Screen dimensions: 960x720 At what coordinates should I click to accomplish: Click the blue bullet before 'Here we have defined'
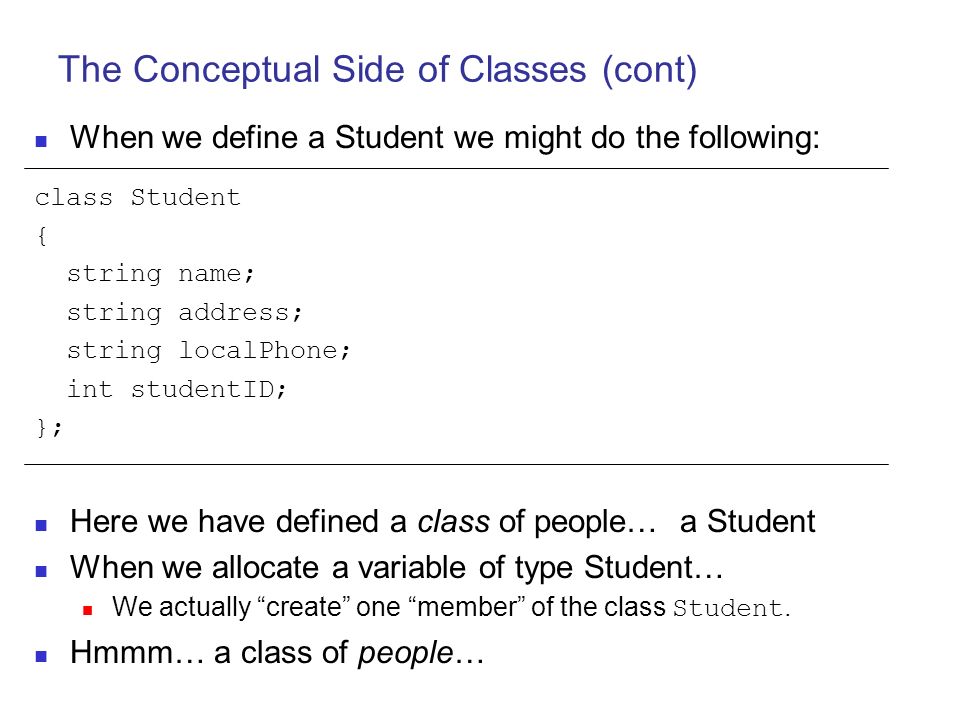[42, 525]
